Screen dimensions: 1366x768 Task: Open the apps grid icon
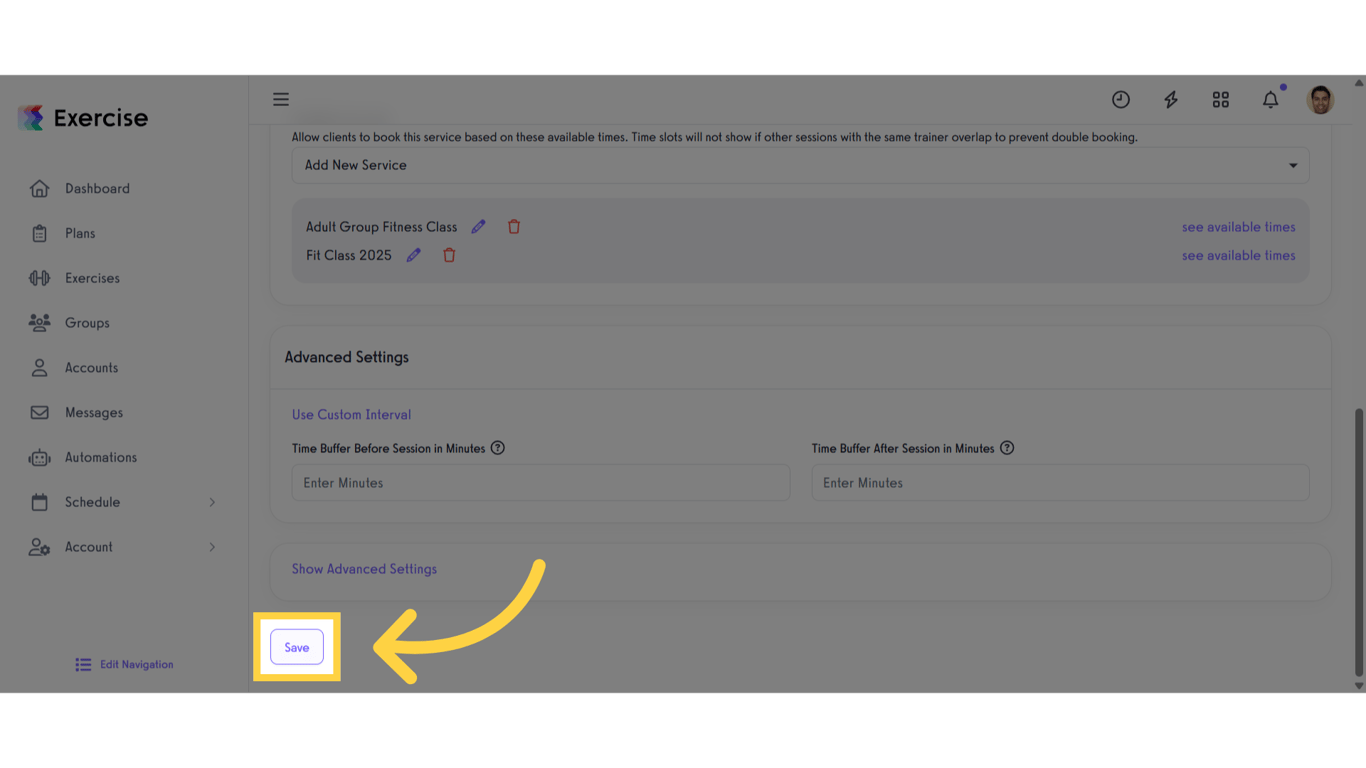1220,99
